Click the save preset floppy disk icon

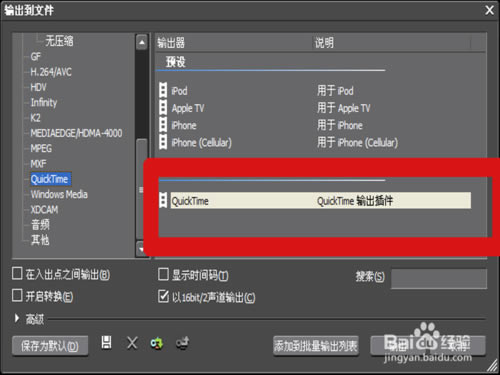tap(106, 343)
